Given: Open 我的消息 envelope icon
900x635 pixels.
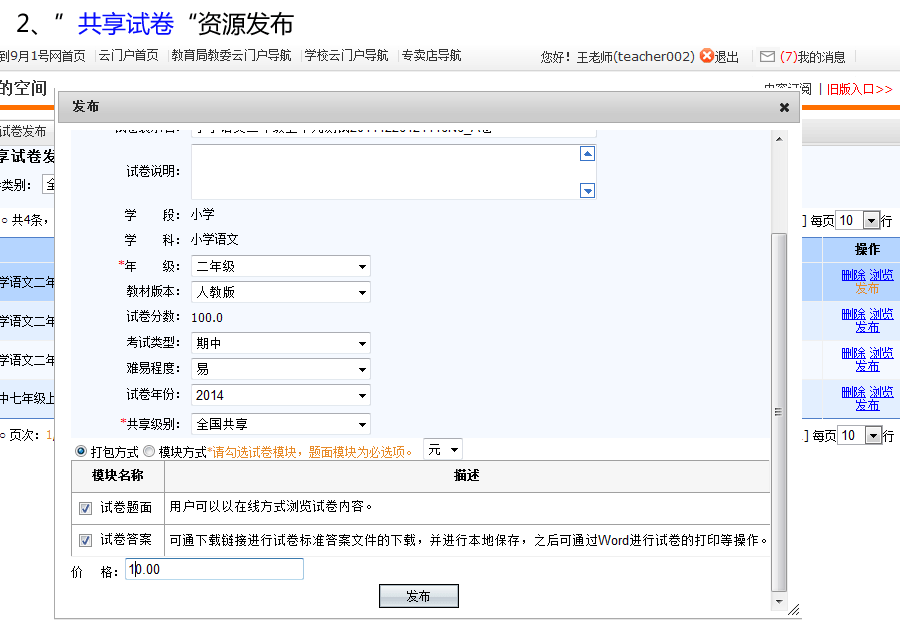Looking at the screenshot, I should click(767, 57).
